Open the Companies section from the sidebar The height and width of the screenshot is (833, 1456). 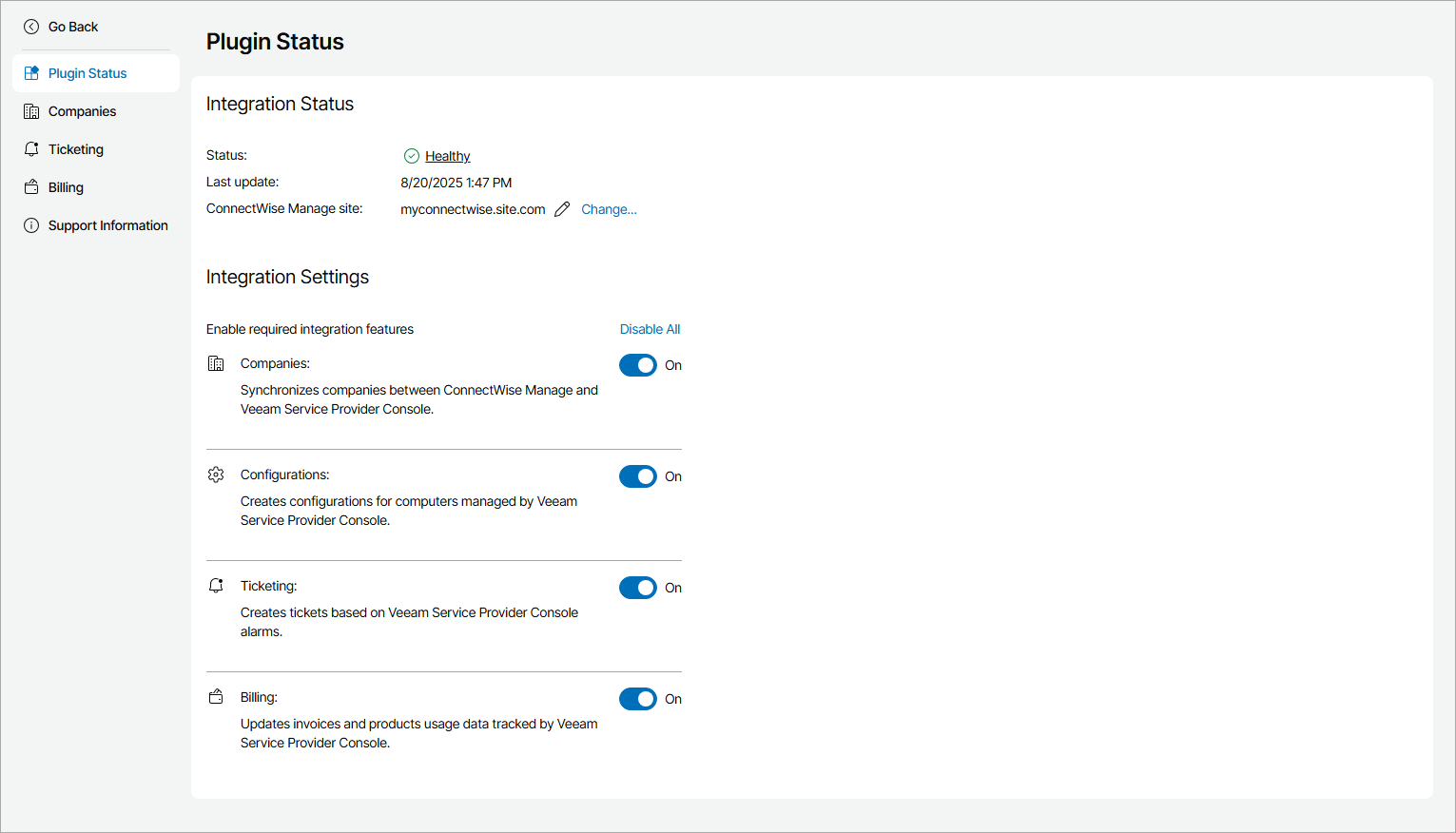coord(82,110)
